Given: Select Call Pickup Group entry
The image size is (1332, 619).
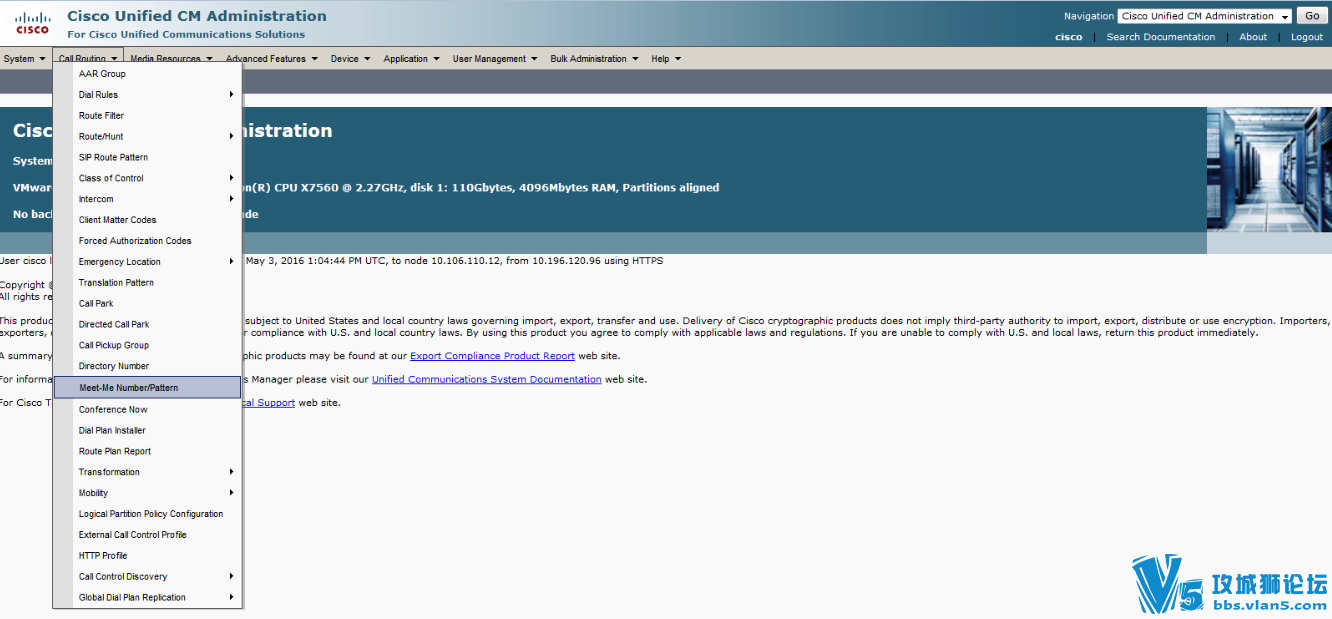Looking at the screenshot, I should tap(147, 346).
